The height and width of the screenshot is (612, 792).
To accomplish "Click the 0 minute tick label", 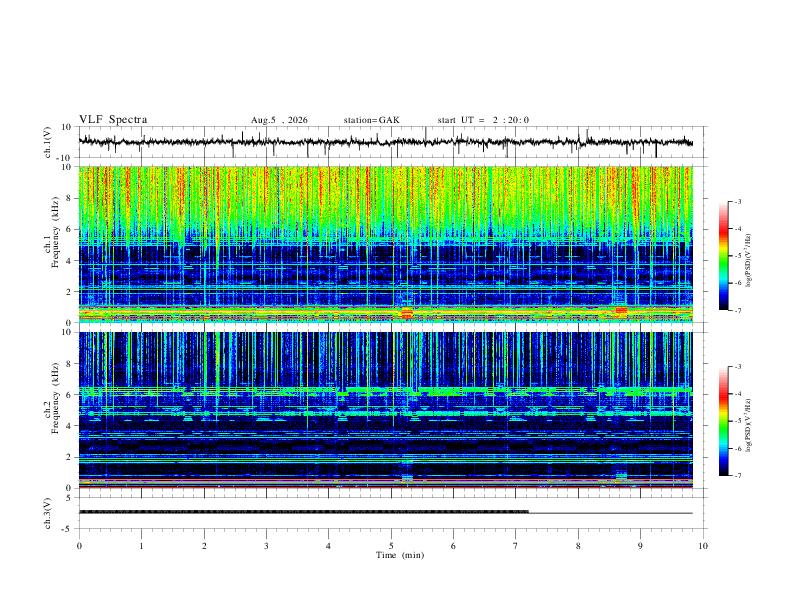I will pyautogui.click(x=79, y=546).
